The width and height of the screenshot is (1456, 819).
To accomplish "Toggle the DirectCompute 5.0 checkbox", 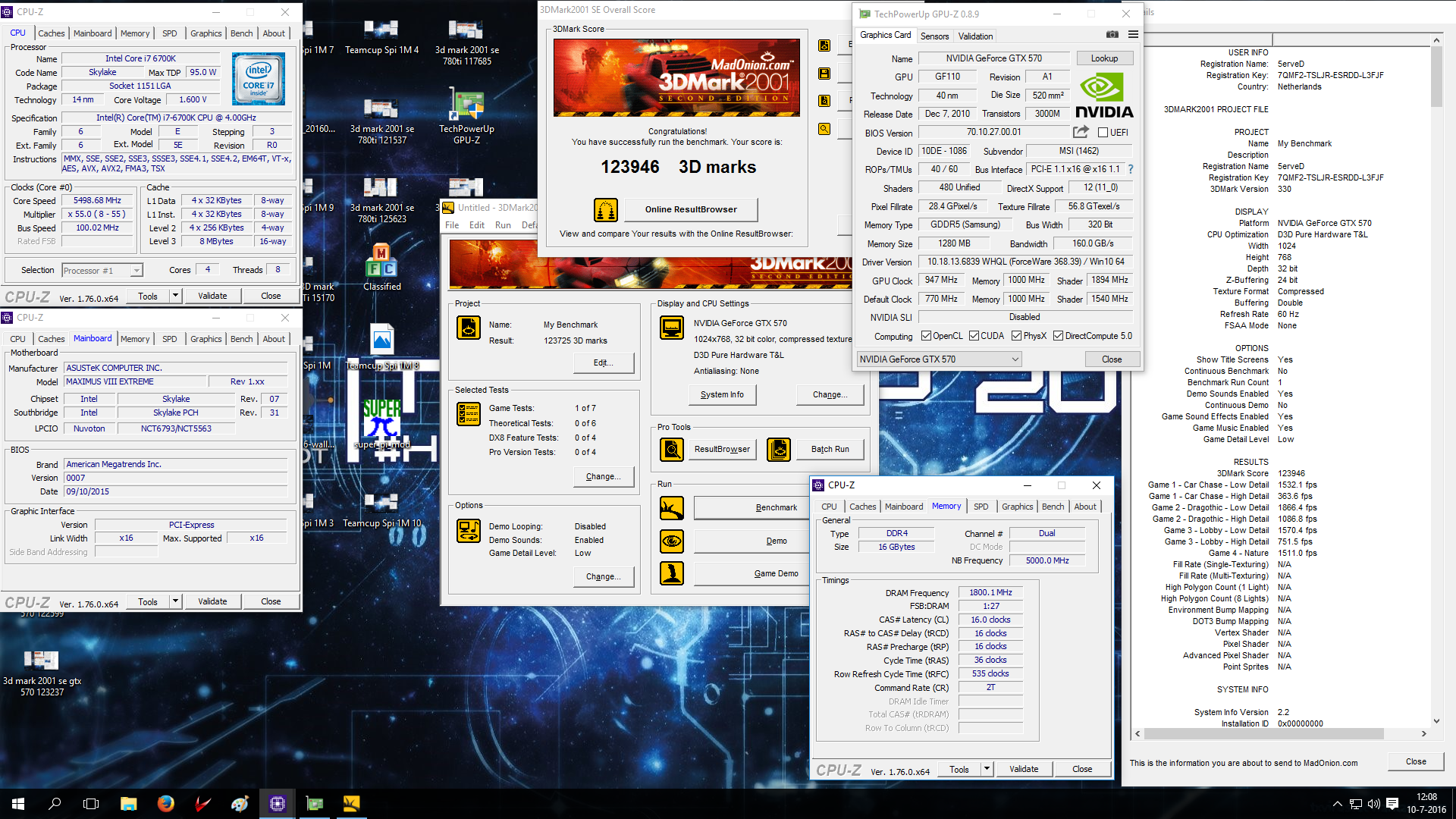I will coord(1058,336).
